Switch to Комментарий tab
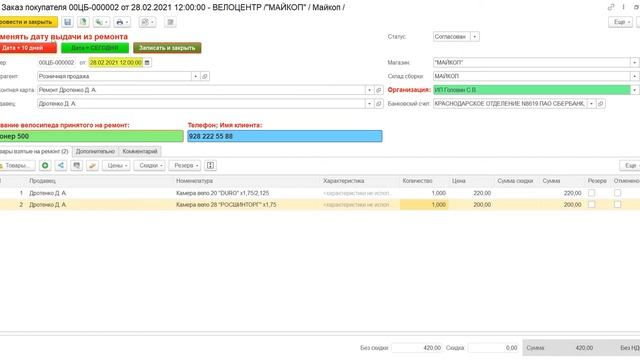This screenshot has width=640, height=360. [140, 151]
